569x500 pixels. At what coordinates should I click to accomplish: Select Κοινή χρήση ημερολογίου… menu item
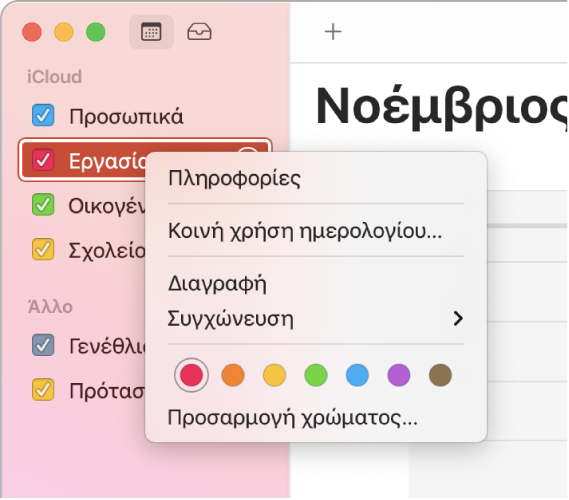[x=316, y=231]
